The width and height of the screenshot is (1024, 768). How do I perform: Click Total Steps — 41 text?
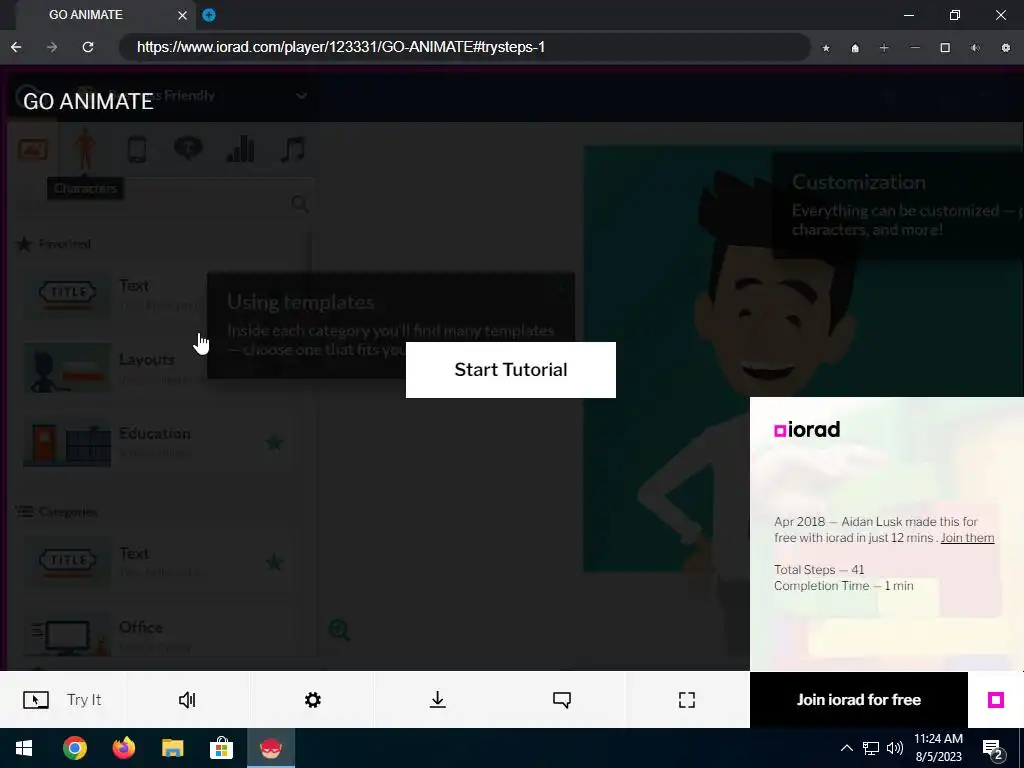[819, 569]
